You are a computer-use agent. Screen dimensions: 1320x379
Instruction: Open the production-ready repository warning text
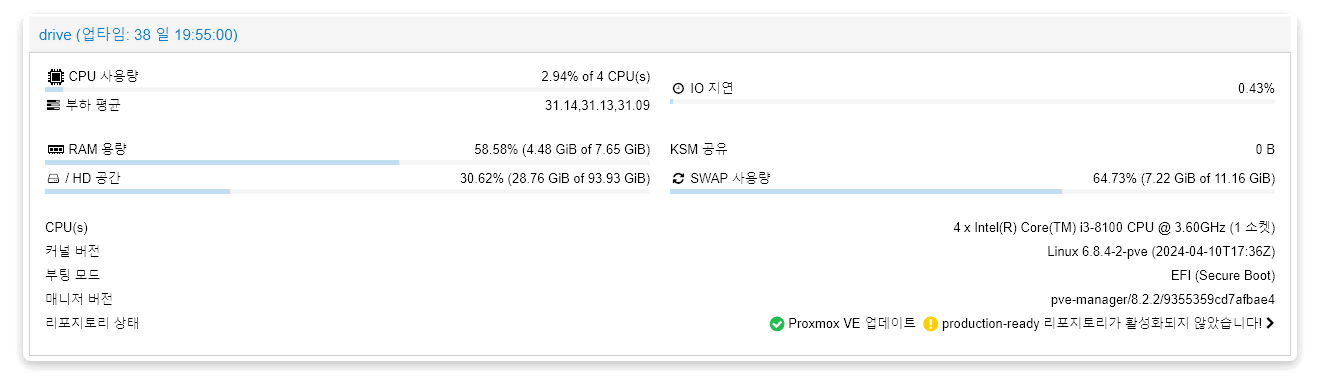(x=1101, y=323)
